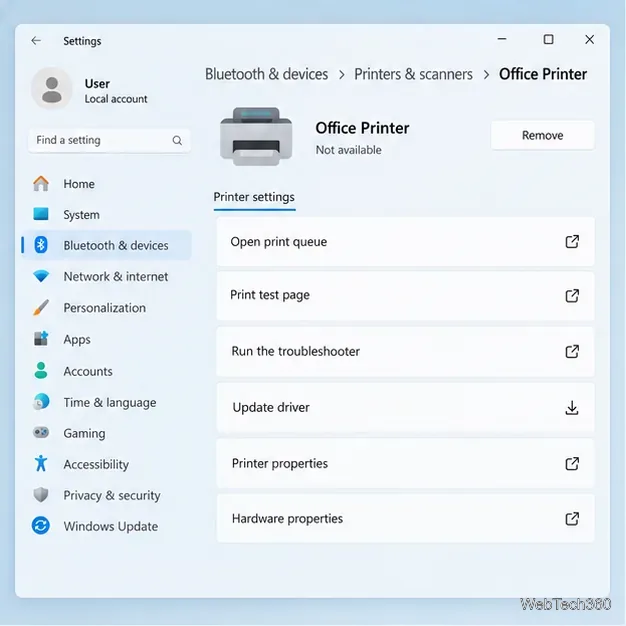This screenshot has width=626, height=626.
Task: Click the Office Printer breadcrumb title
Action: pos(543,74)
